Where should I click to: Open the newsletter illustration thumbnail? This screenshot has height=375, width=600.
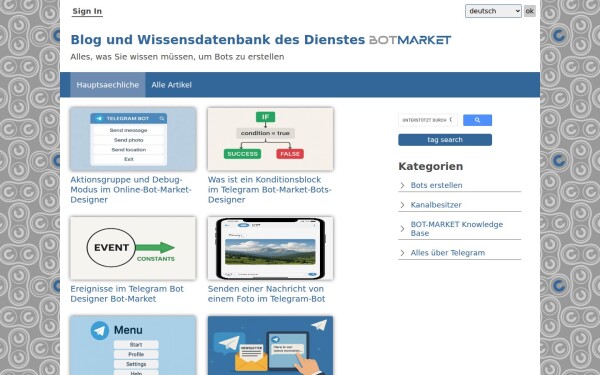tap(270, 346)
